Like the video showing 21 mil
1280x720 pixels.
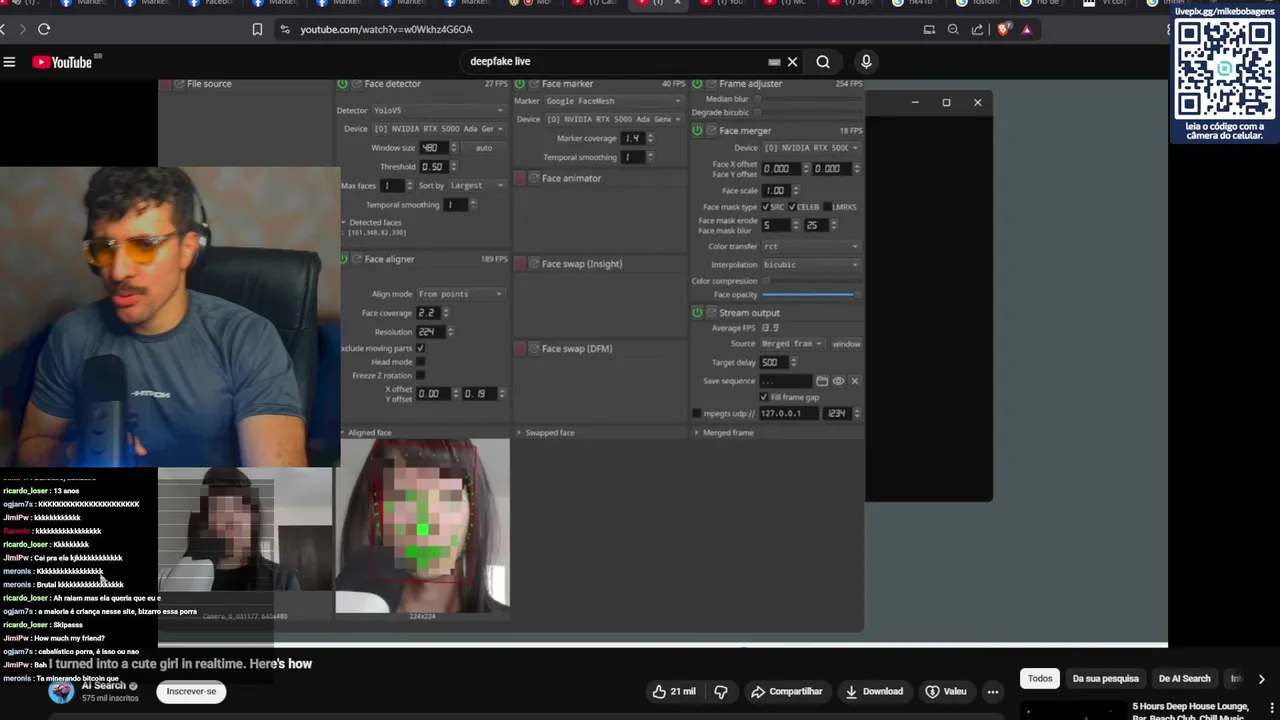[x=674, y=692]
